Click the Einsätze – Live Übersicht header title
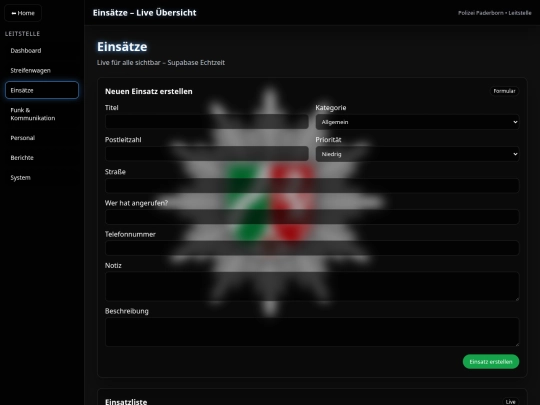 click(145, 13)
